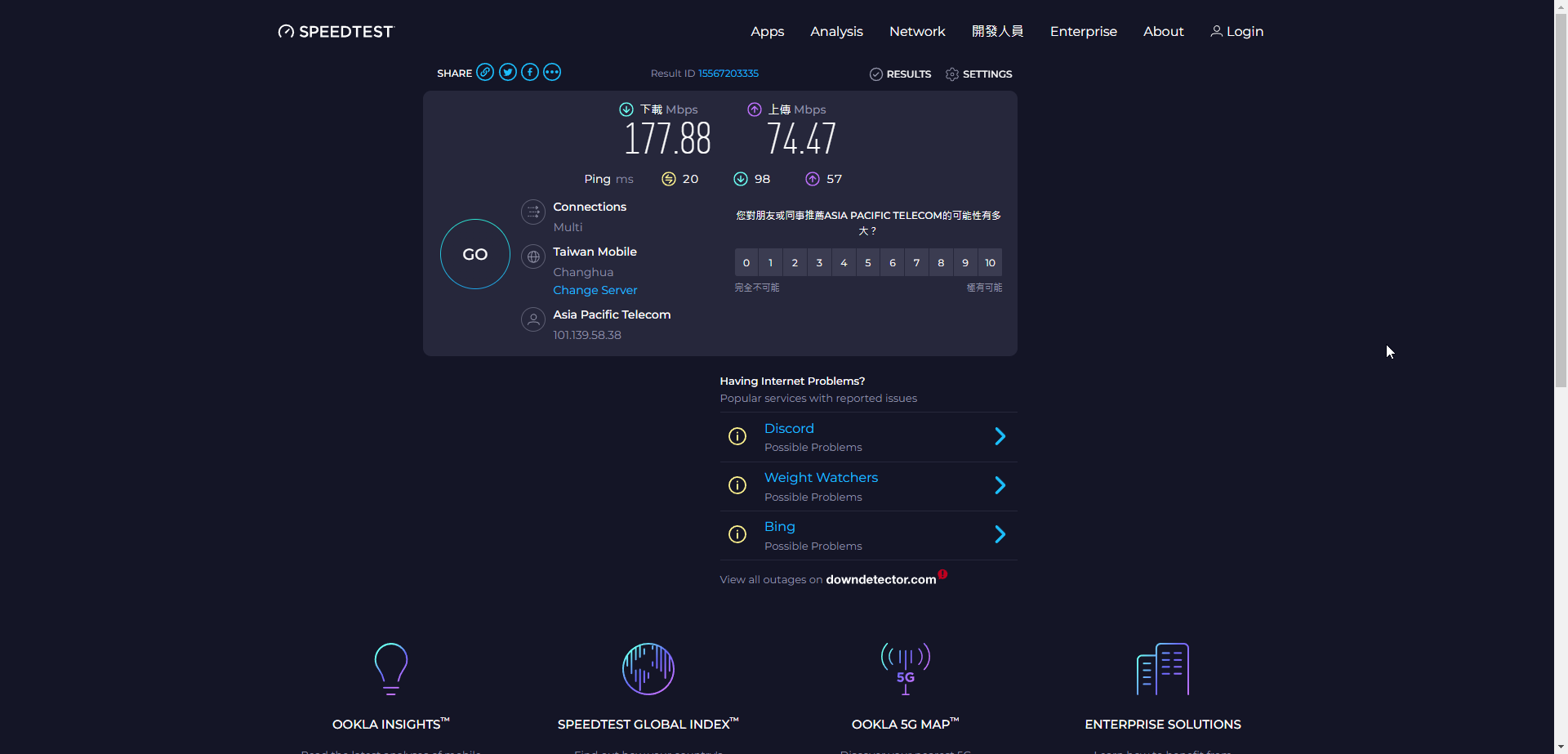Image resolution: width=1568 pixels, height=754 pixels.
Task: Share result via the Facebook icon
Action: click(530, 72)
